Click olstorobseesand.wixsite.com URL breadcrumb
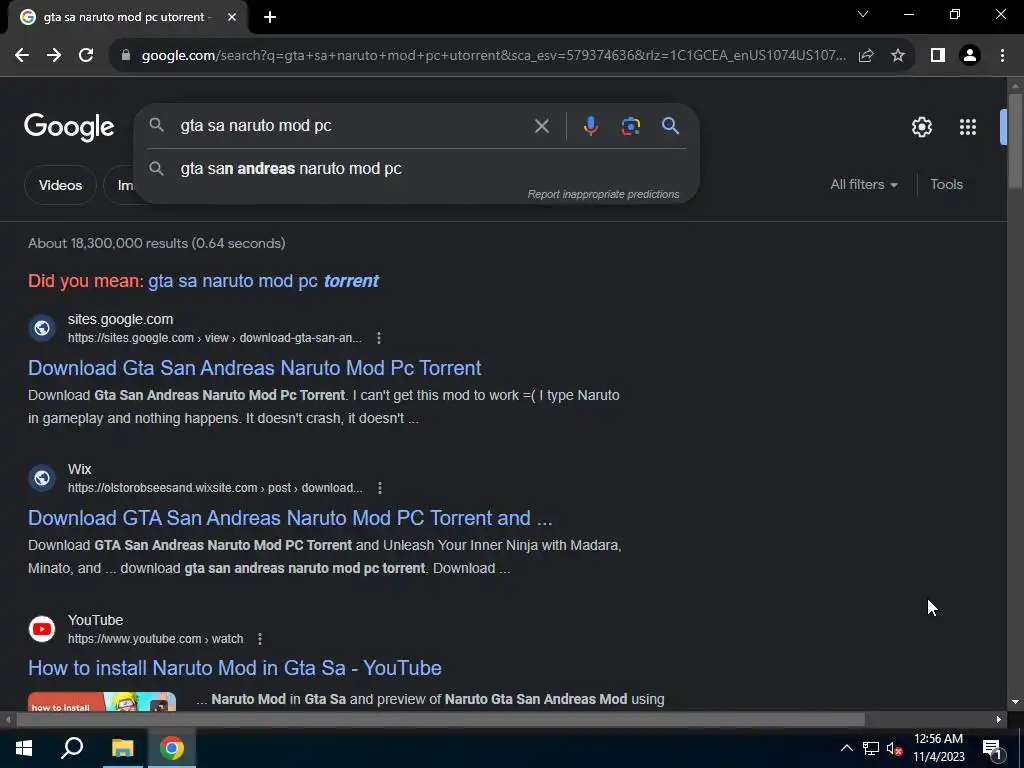The image size is (1024, 768). point(215,488)
